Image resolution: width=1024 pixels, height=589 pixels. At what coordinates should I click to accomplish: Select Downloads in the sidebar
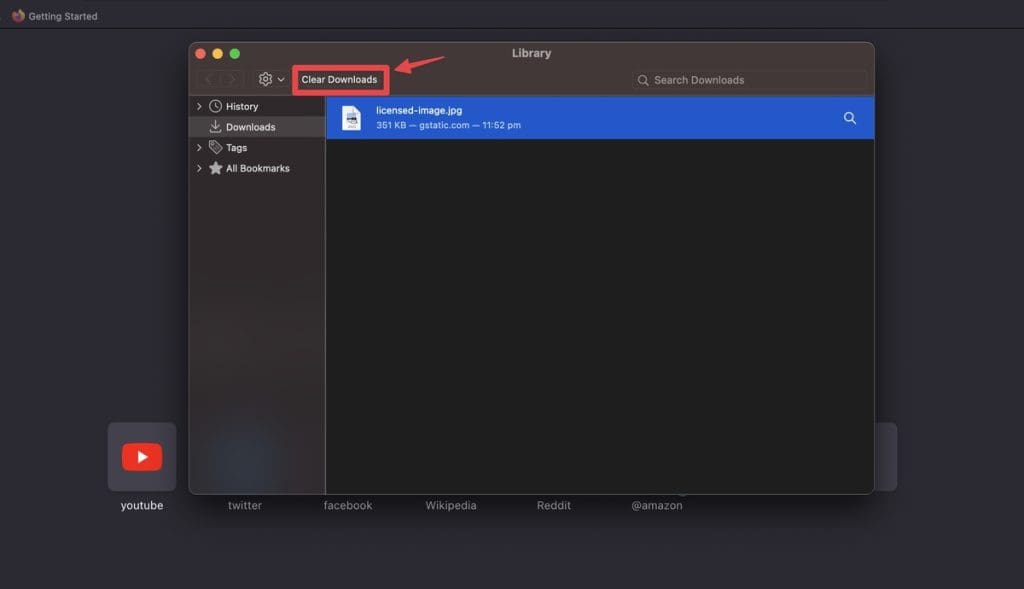click(257, 127)
